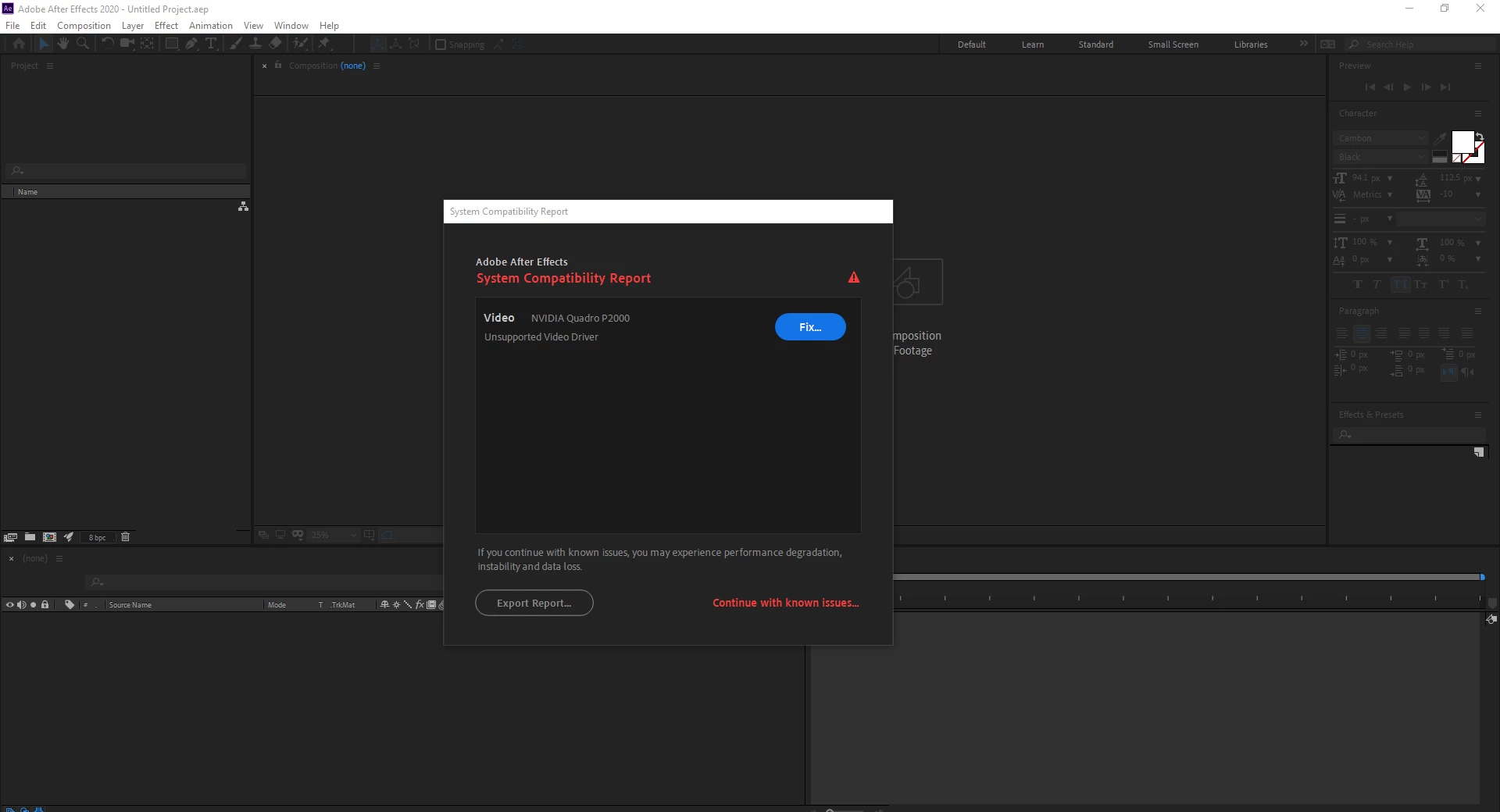Image resolution: width=1500 pixels, height=812 pixels.
Task: Select the Eraser tool
Action: pyautogui.click(x=275, y=44)
